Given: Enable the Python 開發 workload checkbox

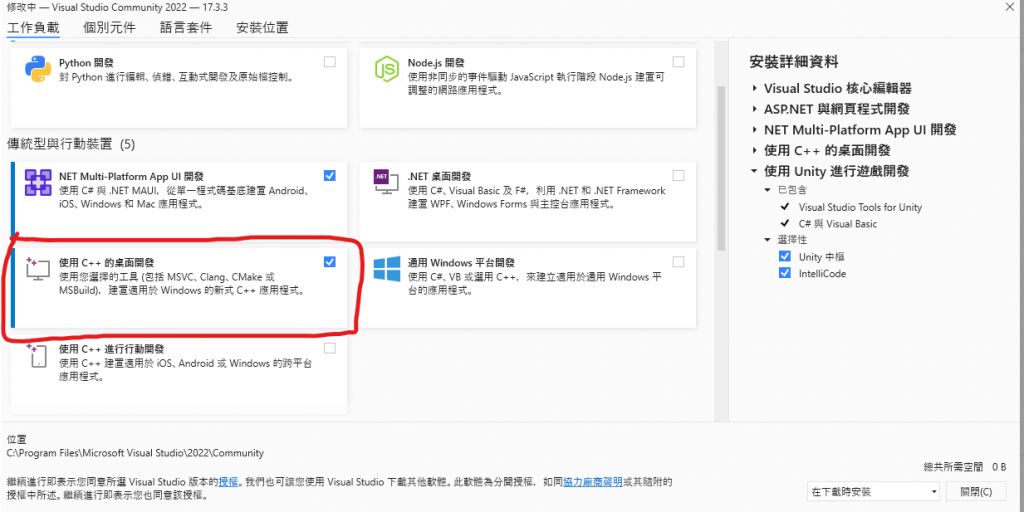Looking at the screenshot, I should [330, 62].
